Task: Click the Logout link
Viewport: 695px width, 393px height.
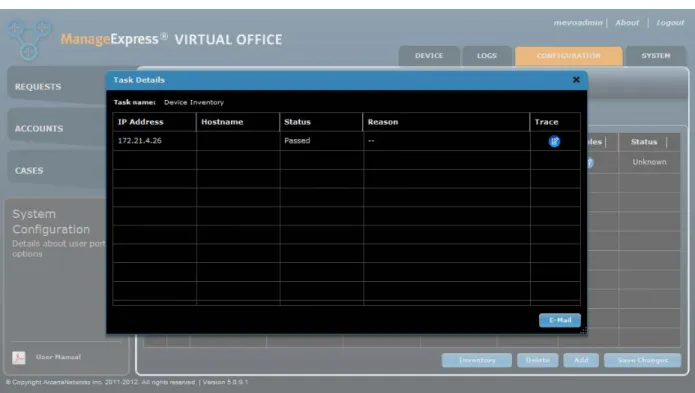Action: click(670, 23)
